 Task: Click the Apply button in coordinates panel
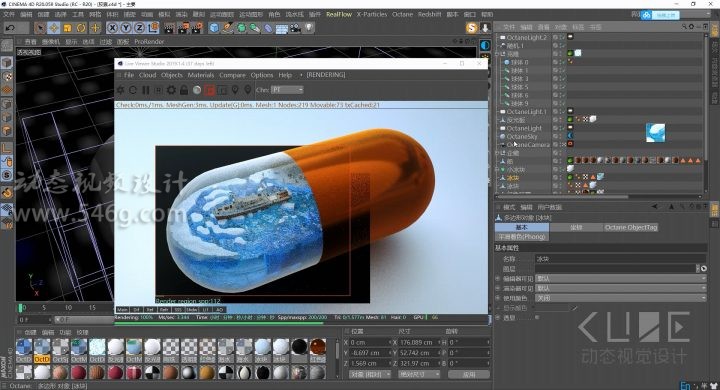click(x=468, y=374)
